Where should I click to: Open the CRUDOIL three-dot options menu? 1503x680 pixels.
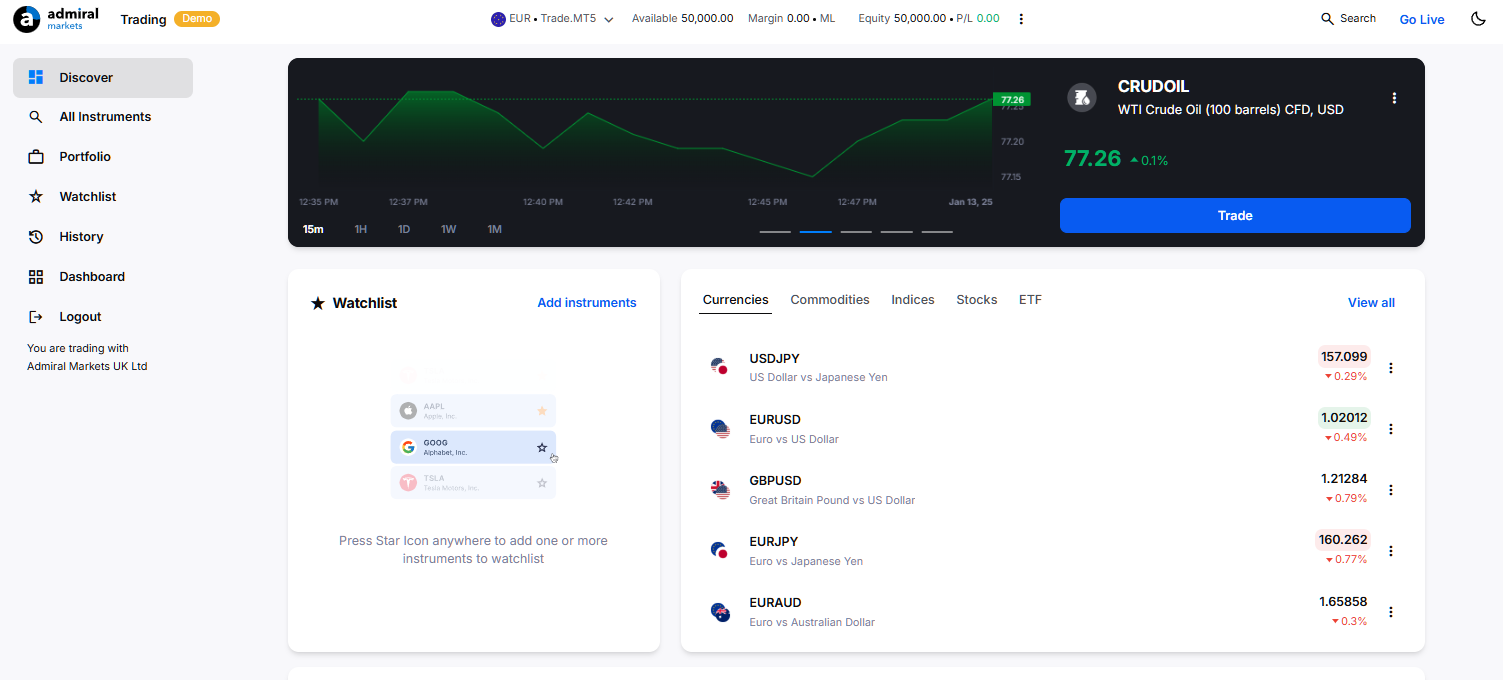[1395, 98]
